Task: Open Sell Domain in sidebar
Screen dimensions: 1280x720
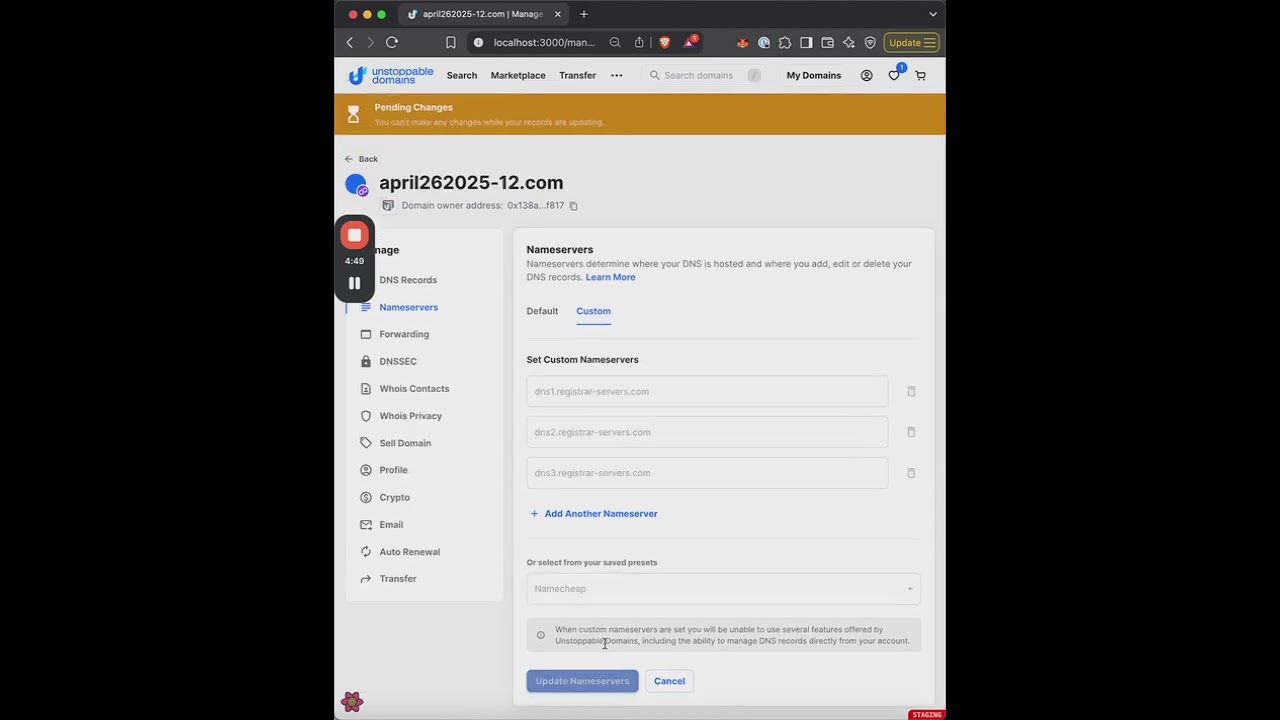Action: (x=405, y=443)
